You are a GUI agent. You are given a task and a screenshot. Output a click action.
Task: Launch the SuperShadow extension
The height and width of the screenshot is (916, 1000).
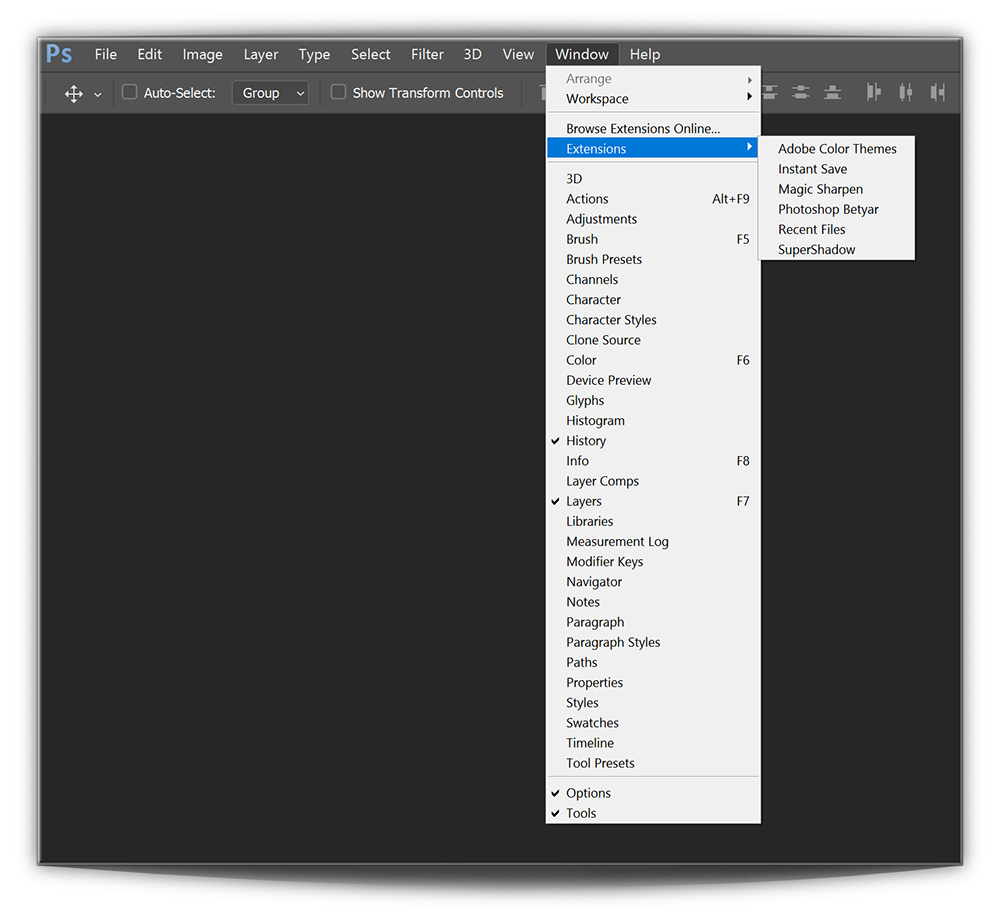pyautogui.click(x=816, y=250)
